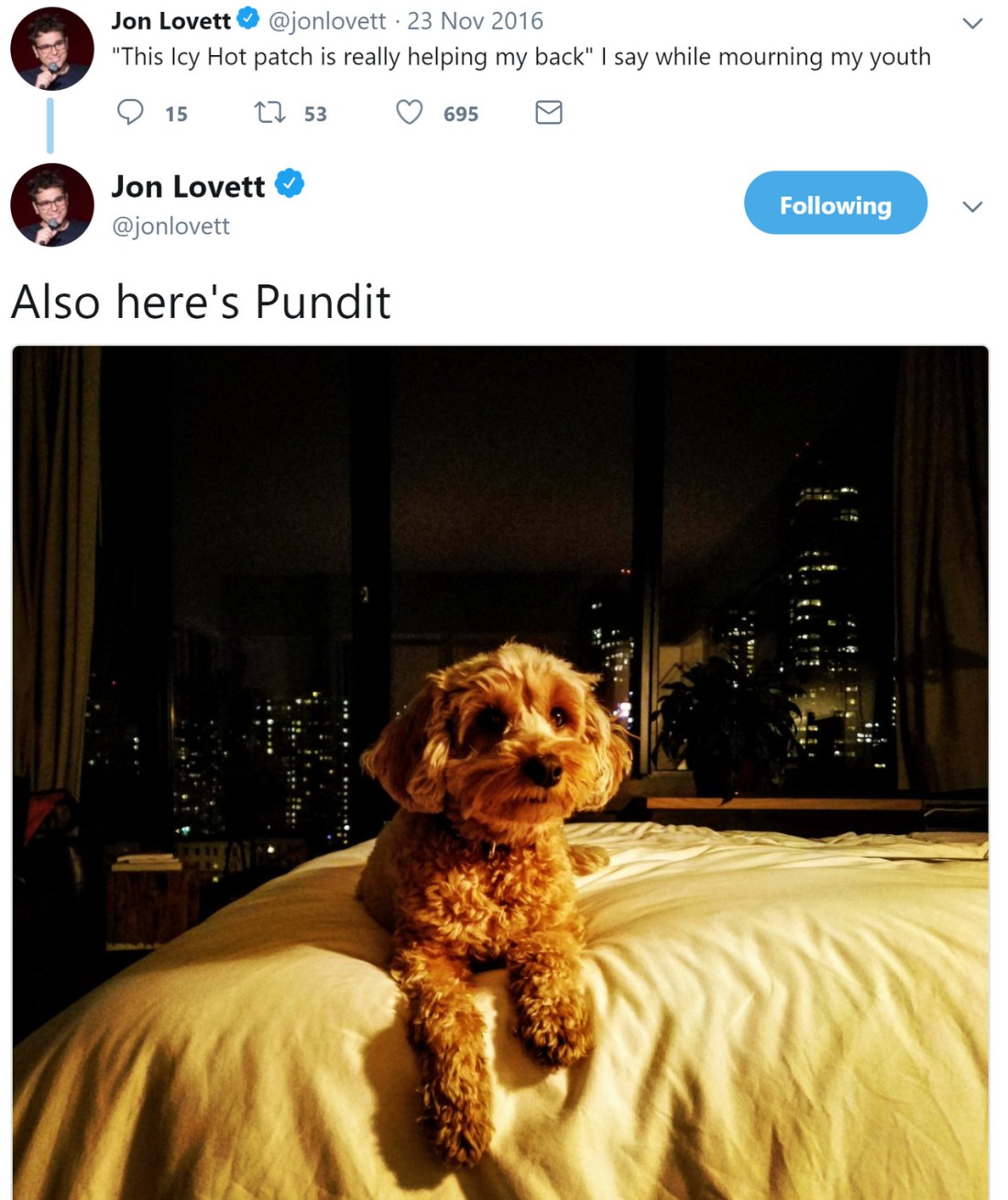Open the chevron menu beside the Following button
1008x1200 pixels.
[972, 206]
